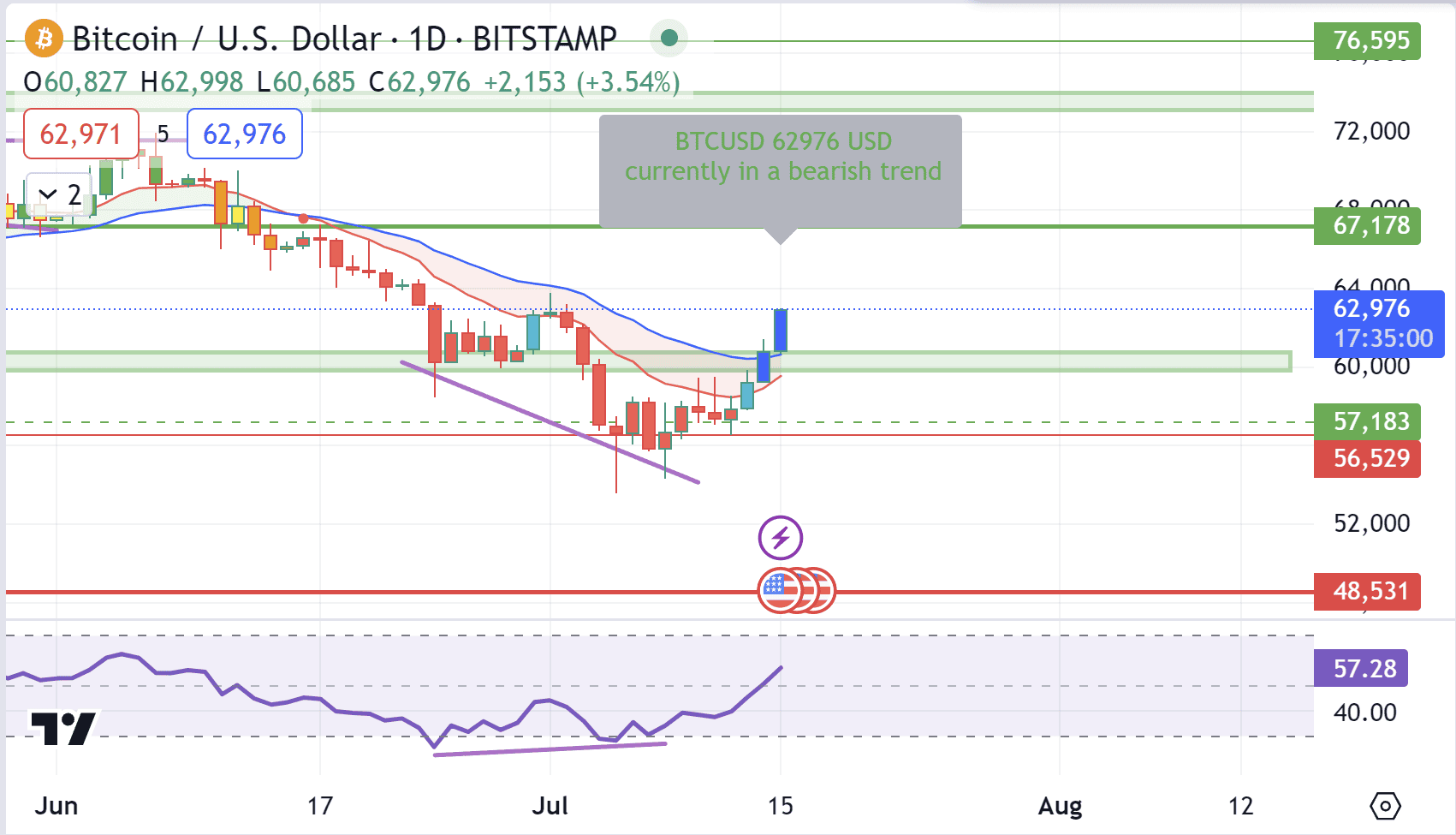Click the red 62,971 sell price button
The image size is (1456, 835).
tap(80, 134)
